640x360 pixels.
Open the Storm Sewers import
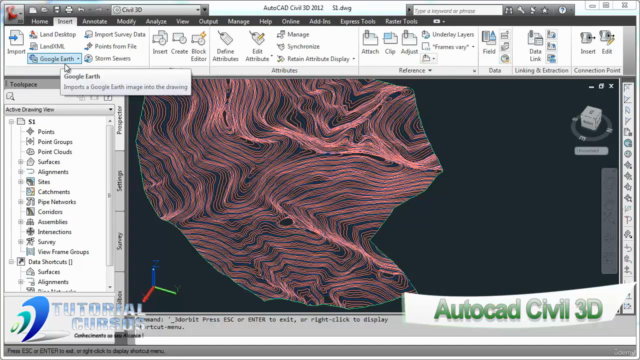[x=108, y=58]
